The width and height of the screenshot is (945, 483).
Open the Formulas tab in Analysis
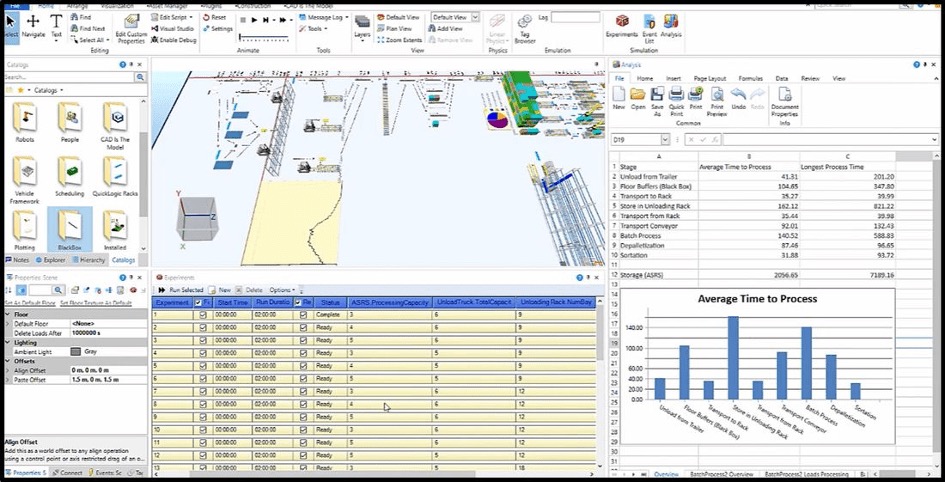pos(750,78)
